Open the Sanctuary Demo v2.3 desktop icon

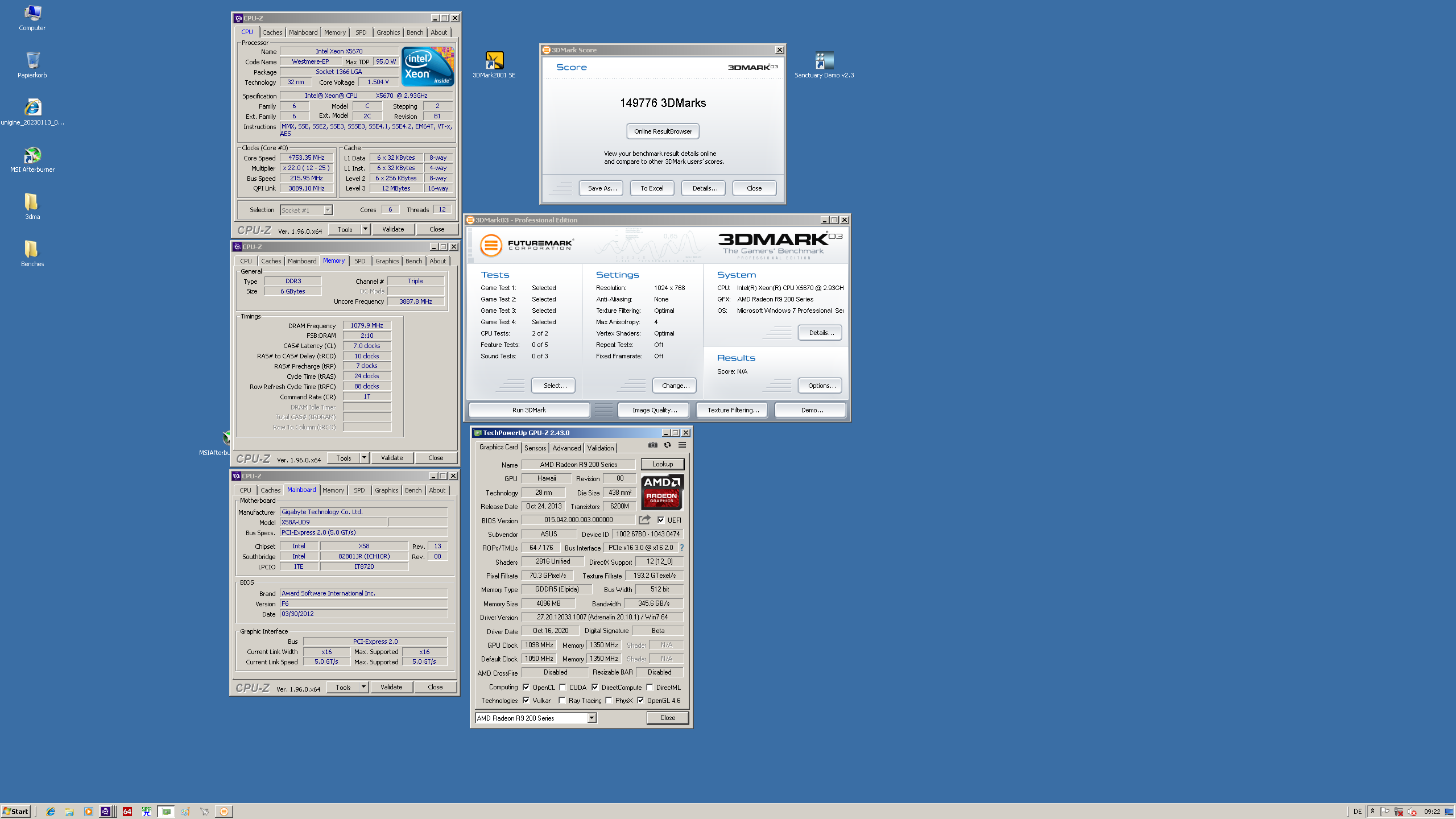[x=824, y=61]
